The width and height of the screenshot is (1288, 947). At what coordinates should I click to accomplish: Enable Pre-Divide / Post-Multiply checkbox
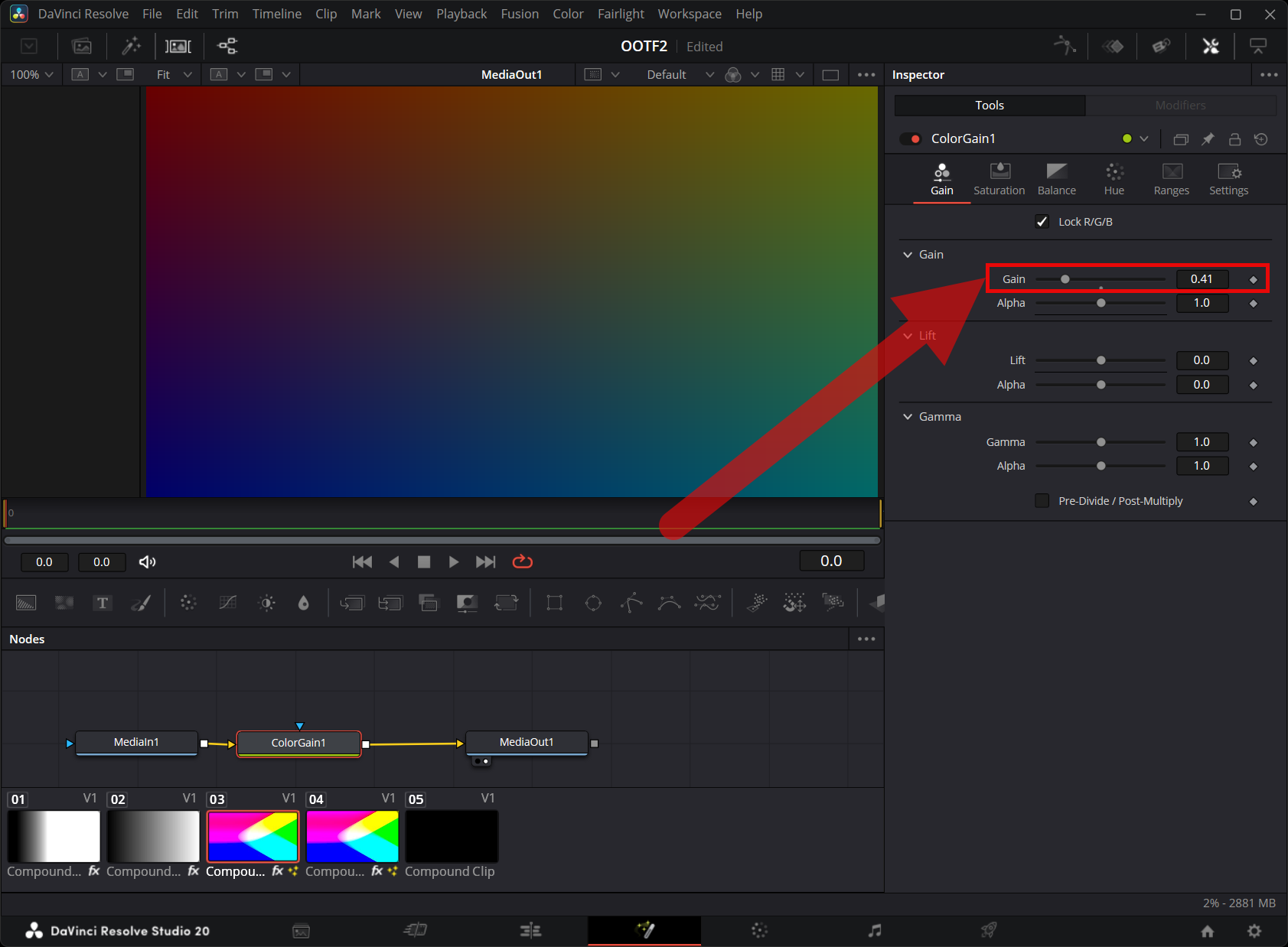[x=1042, y=501]
